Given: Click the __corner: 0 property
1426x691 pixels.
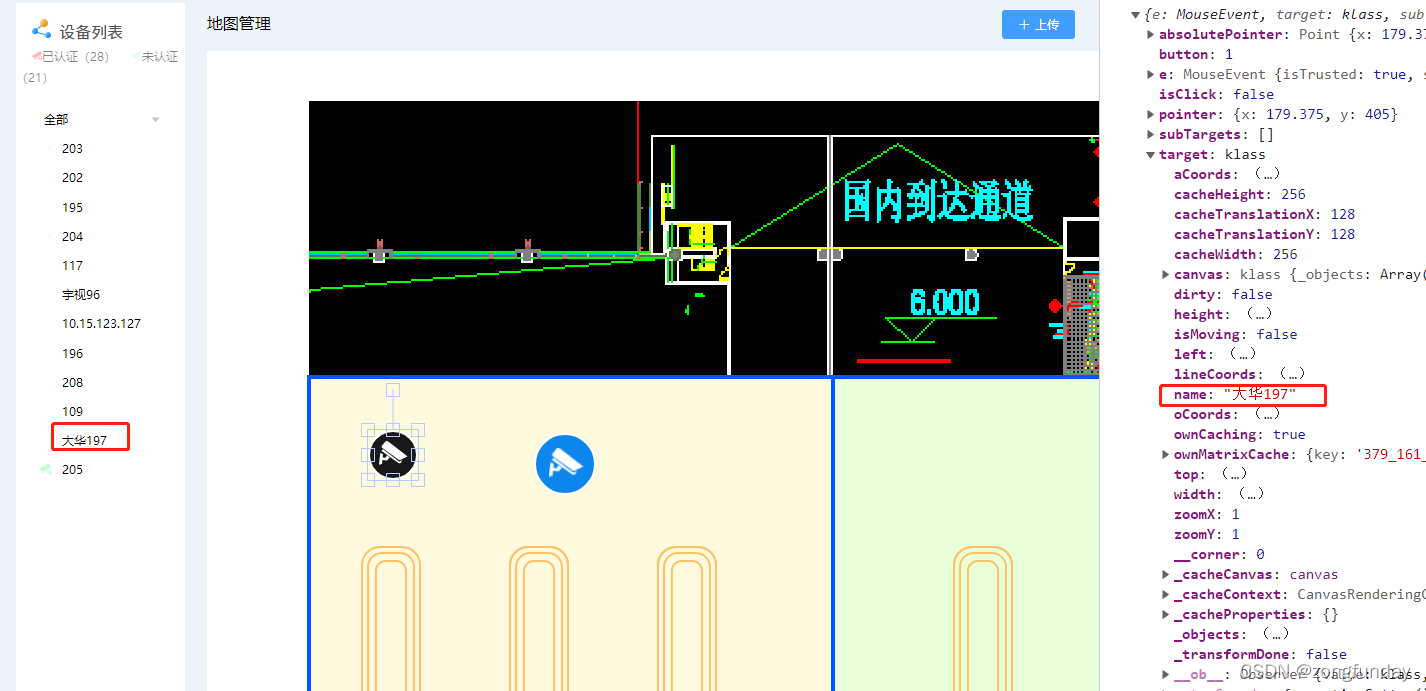Looking at the screenshot, I should [x=1219, y=554].
